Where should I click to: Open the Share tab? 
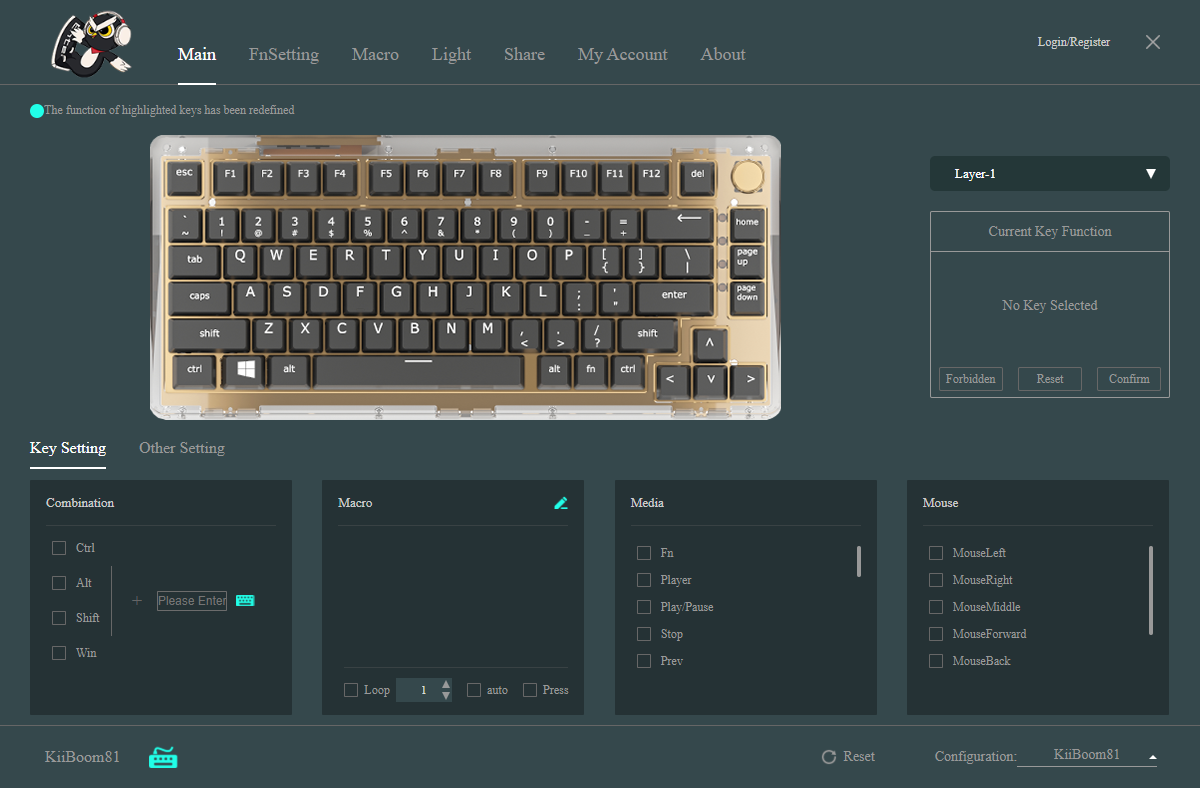(524, 55)
